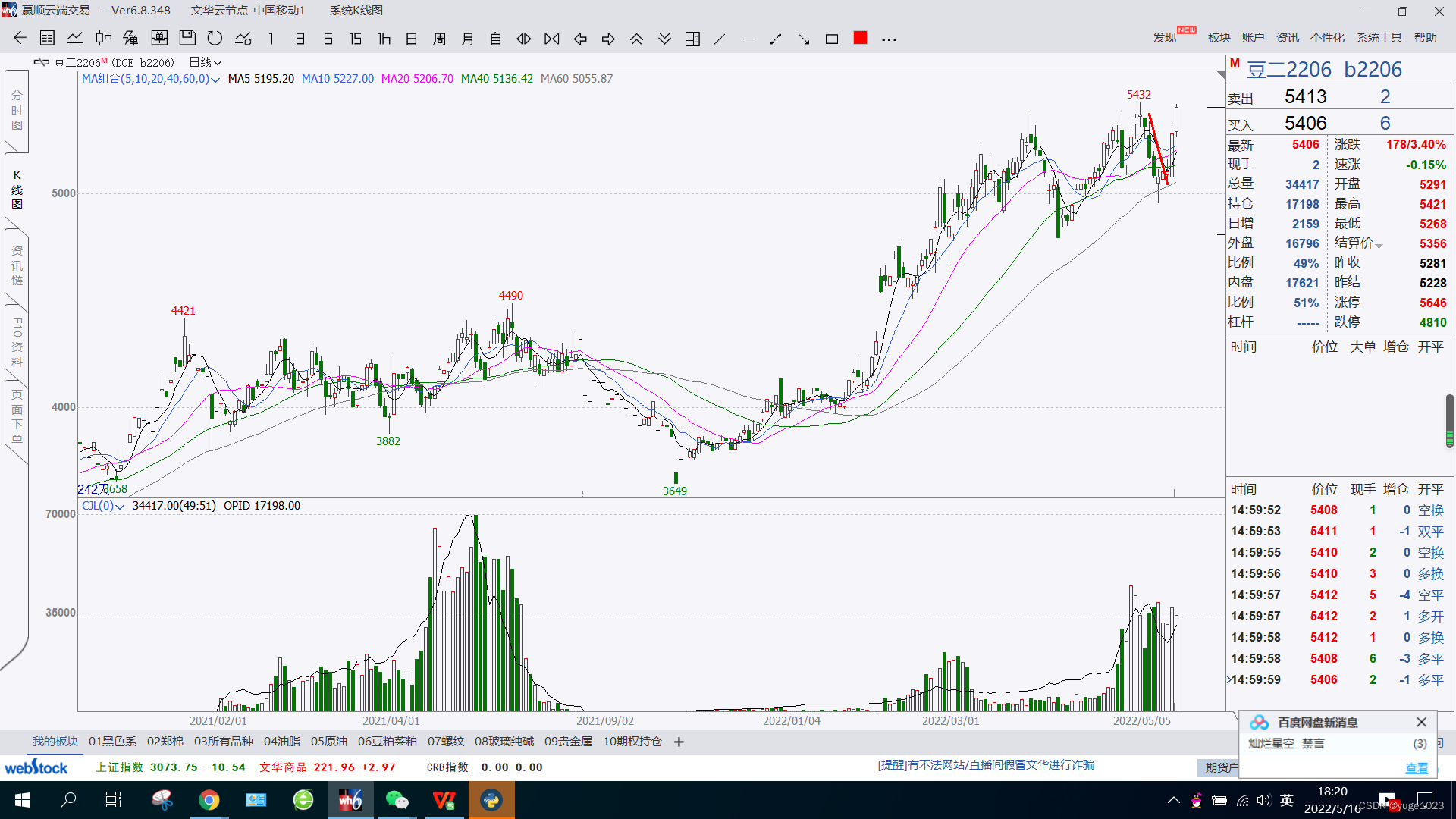Select the 1-hour (1h) period button
This screenshot has height=819, width=1456.
(x=384, y=39)
